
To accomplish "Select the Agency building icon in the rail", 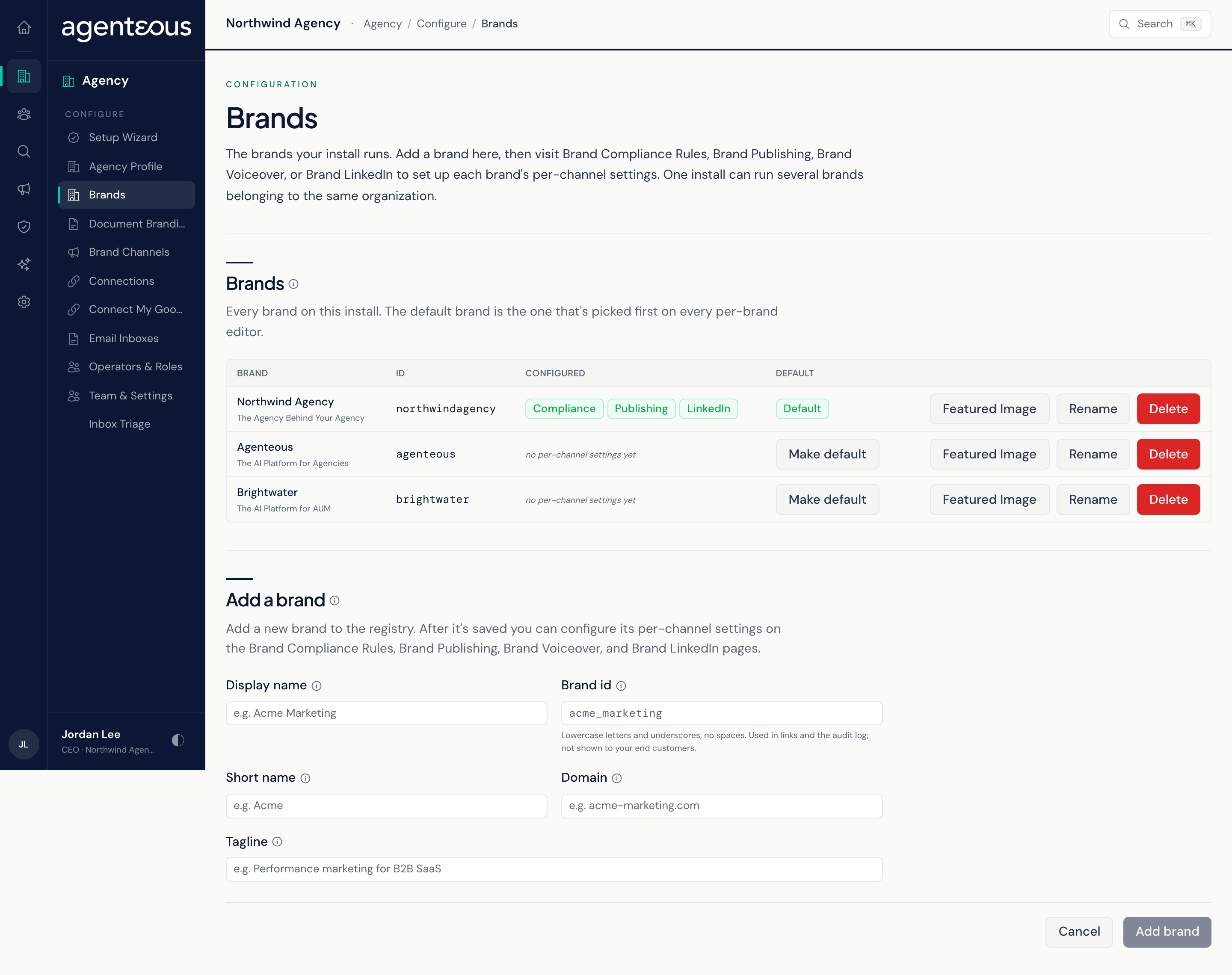I will coord(24,76).
